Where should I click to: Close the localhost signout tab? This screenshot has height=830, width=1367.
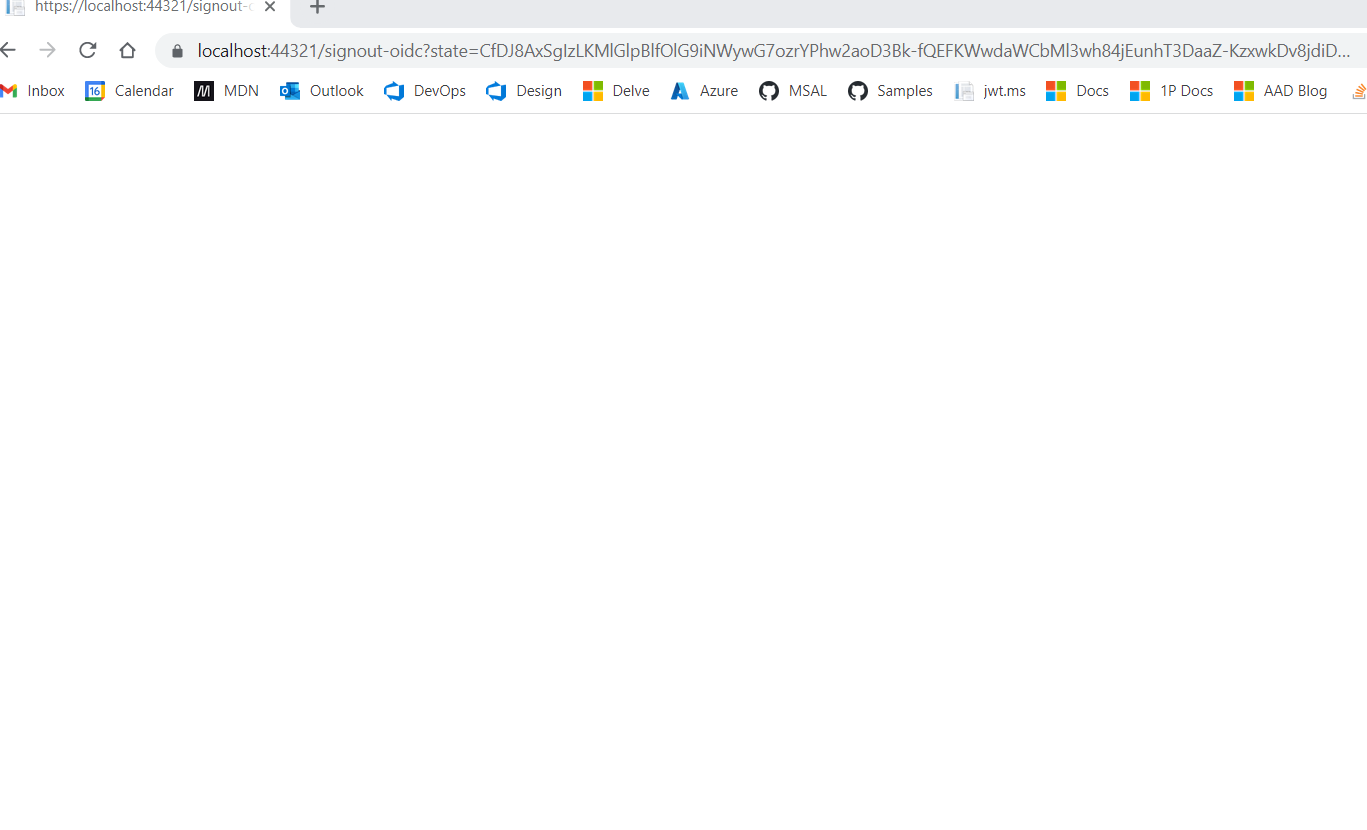pos(269,6)
